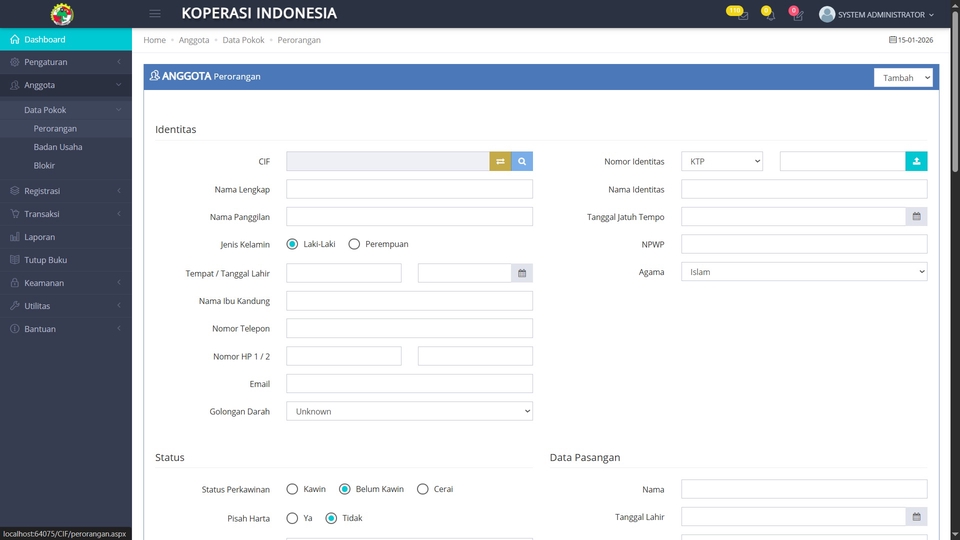Click the Home breadcrumb link
This screenshot has height=540, width=960.
tap(154, 40)
